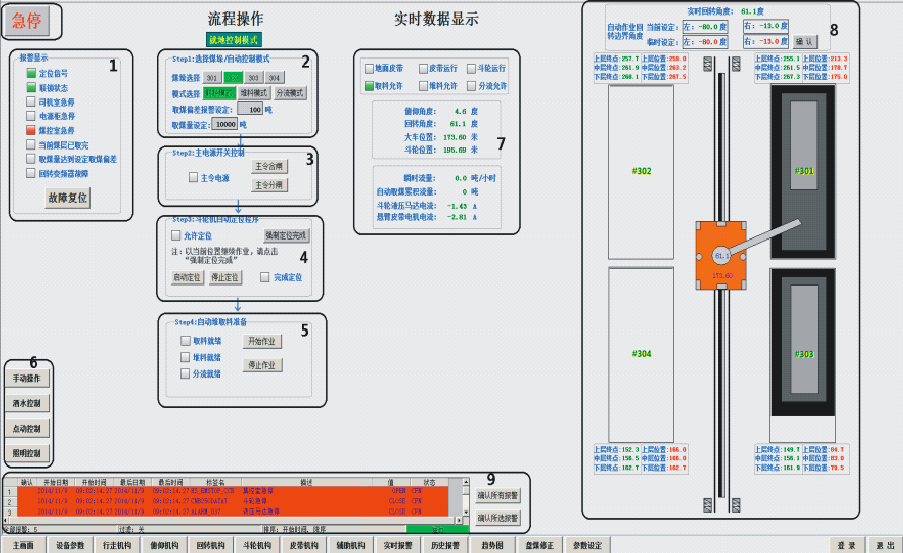Click the 临时设定 left angle field

[705, 42]
